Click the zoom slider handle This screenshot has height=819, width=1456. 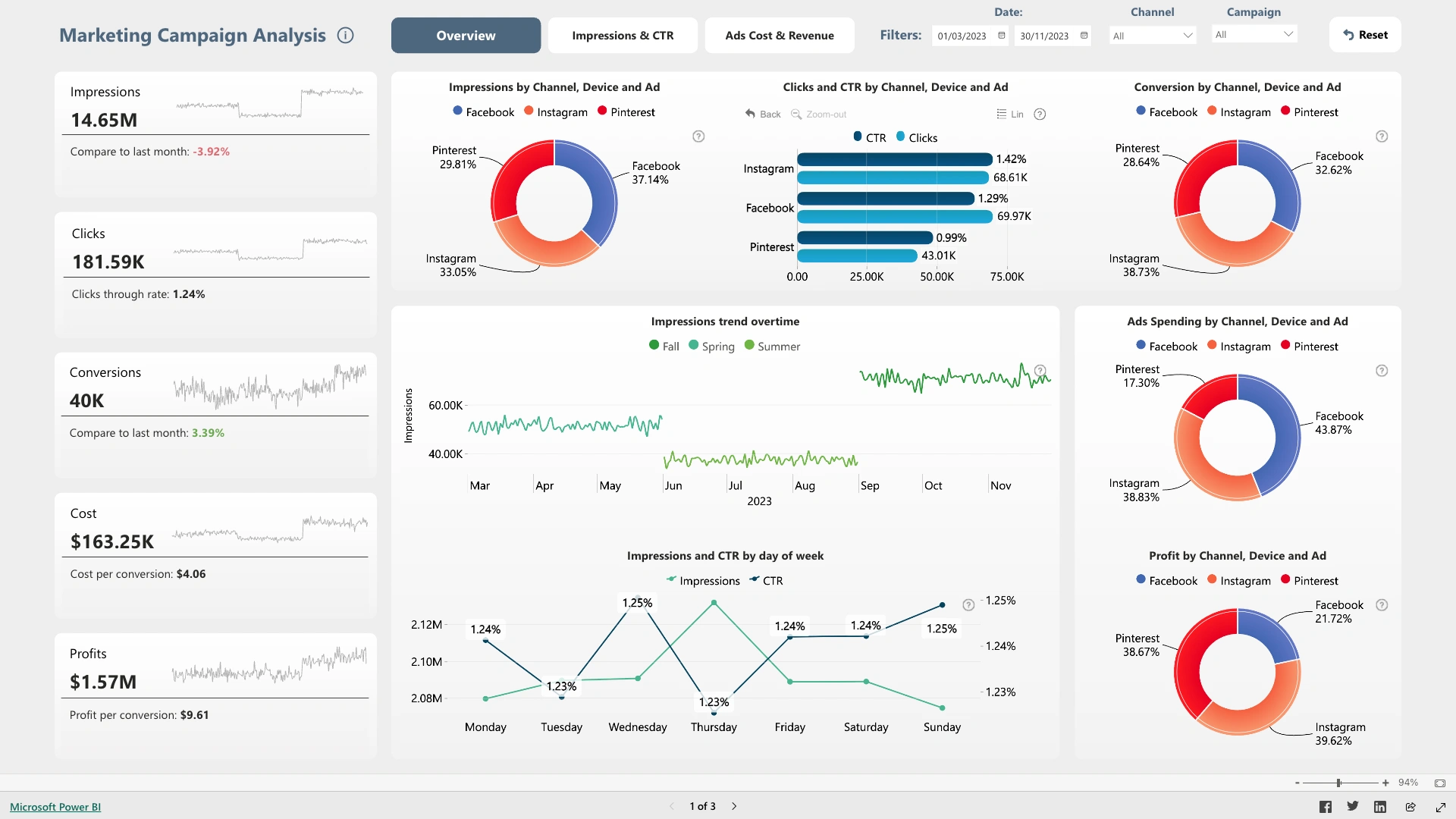point(1338,783)
